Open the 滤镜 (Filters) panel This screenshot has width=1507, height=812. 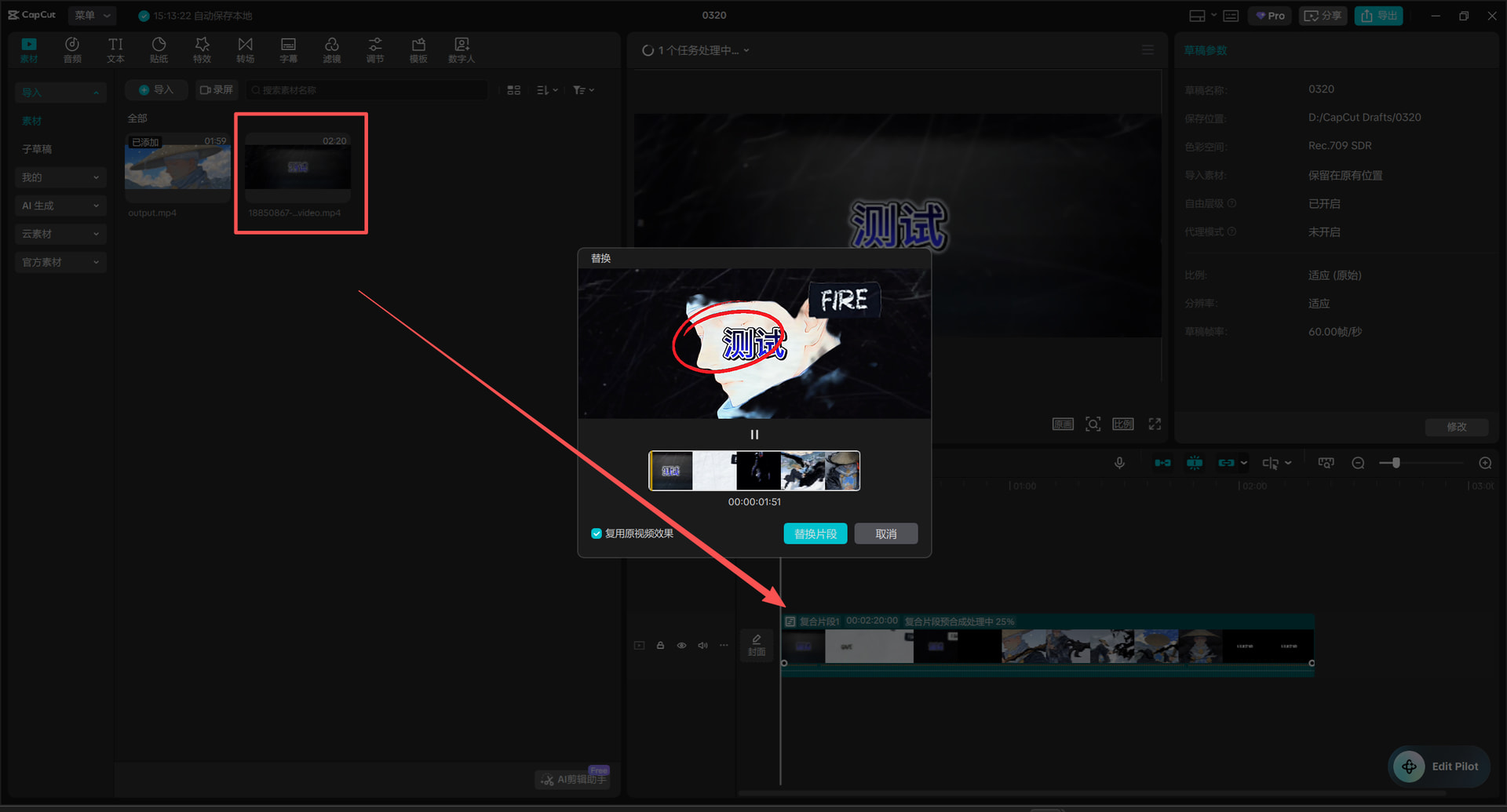[331, 49]
